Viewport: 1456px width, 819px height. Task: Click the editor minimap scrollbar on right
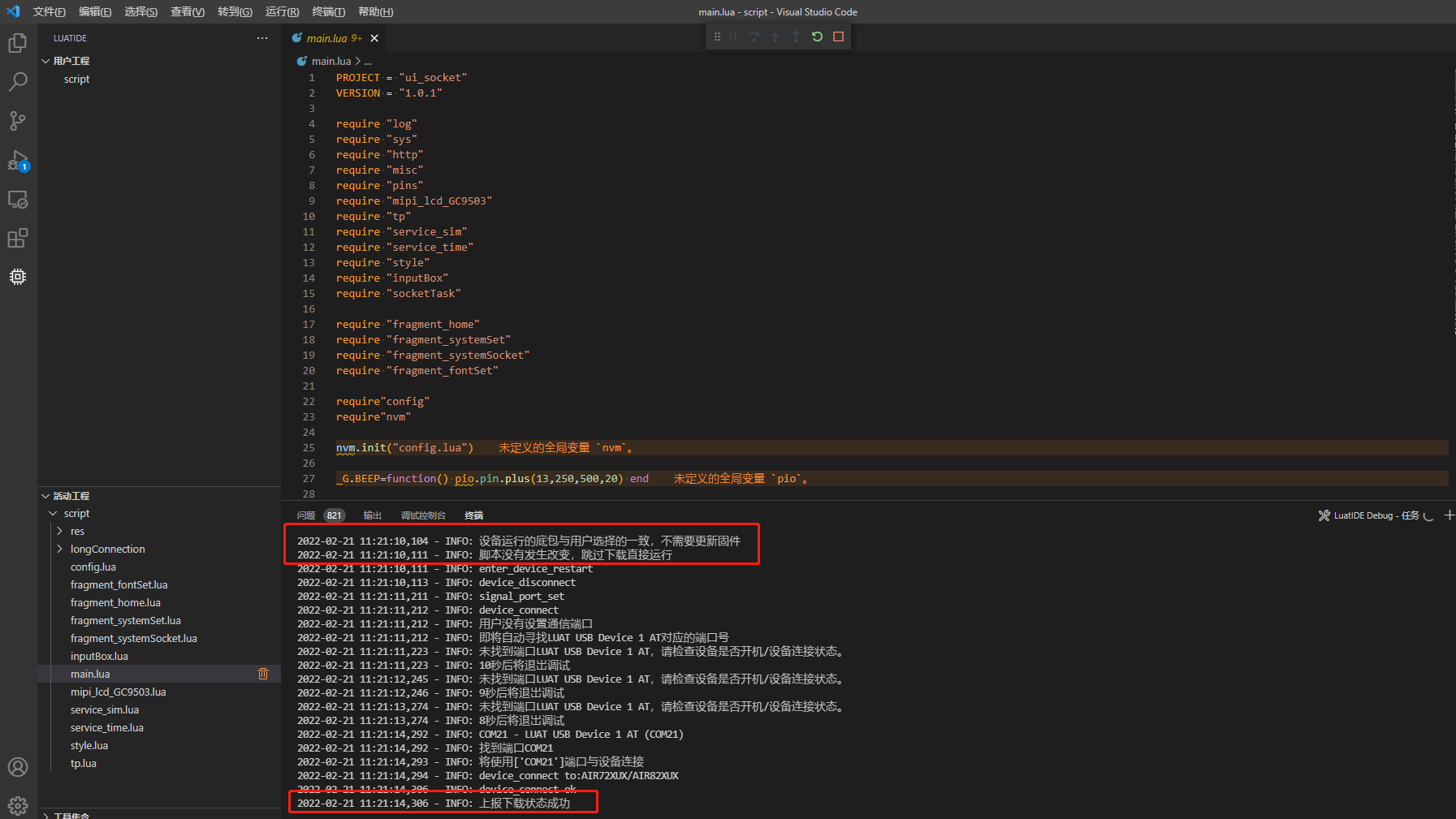click(x=1452, y=276)
